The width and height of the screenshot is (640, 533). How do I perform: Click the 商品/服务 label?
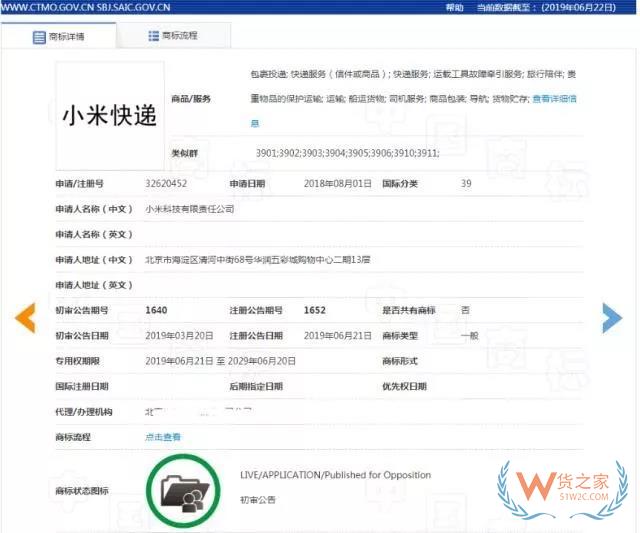191,99
